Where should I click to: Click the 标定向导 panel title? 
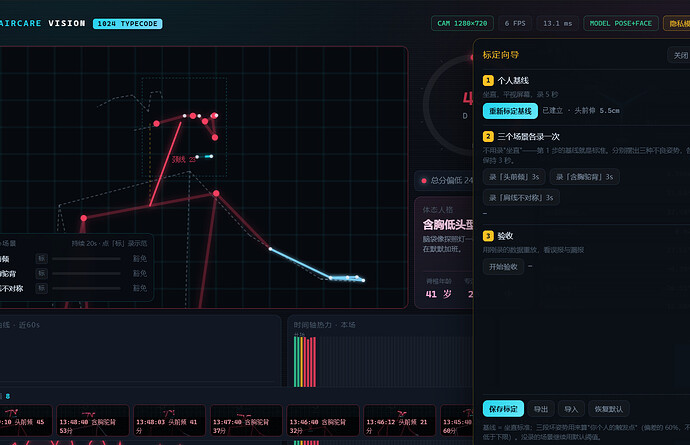(x=501, y=55)
